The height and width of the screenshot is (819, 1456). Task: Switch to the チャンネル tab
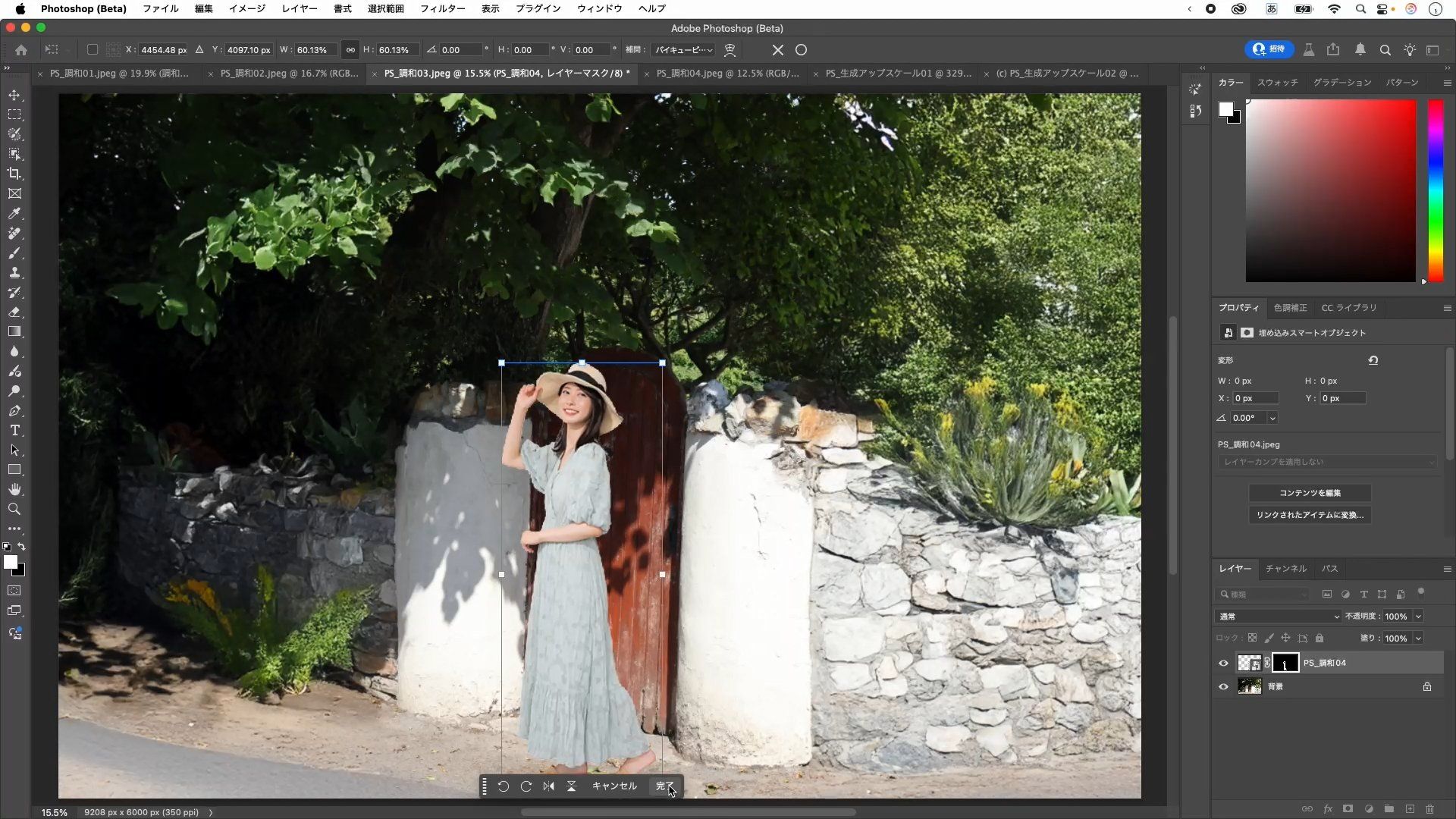click(1285, 569)
